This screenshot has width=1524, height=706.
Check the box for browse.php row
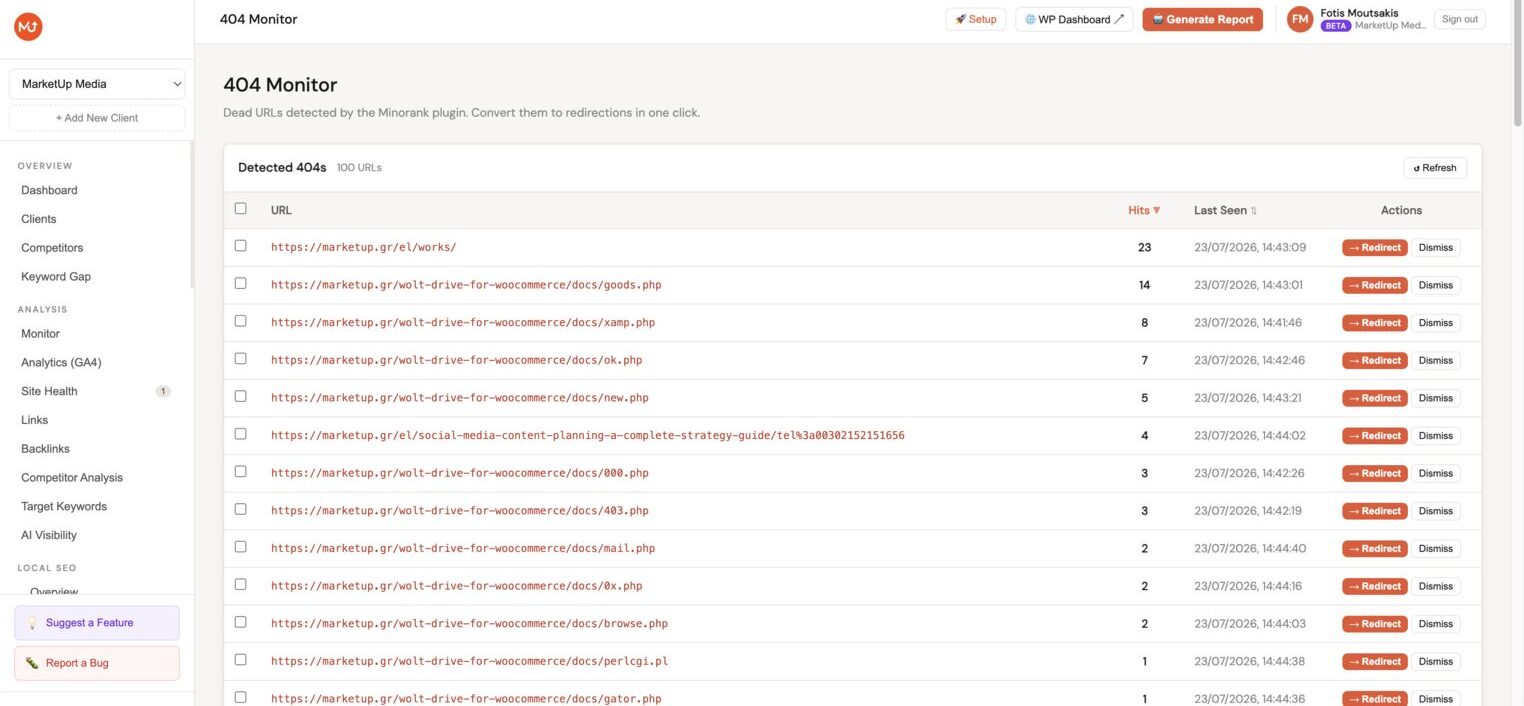pos(240,622)
